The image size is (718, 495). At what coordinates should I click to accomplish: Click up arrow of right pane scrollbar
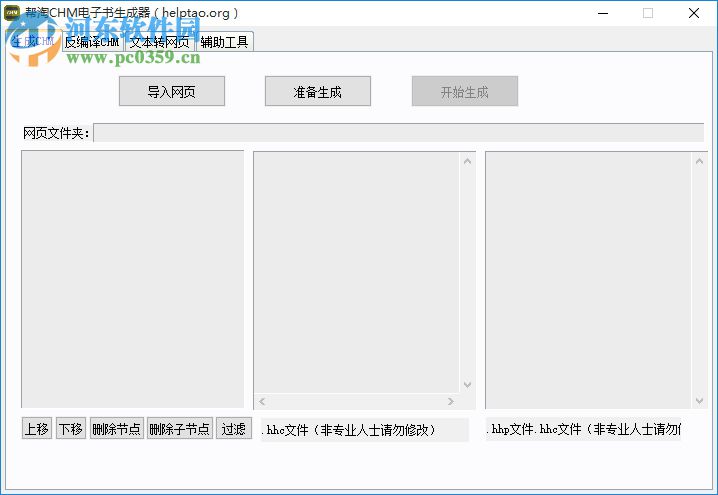(699, 161)
